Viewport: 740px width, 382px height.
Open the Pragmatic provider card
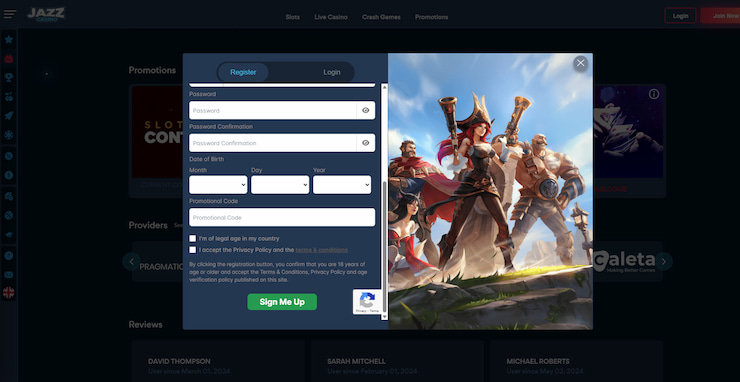[x=158, y=262]
